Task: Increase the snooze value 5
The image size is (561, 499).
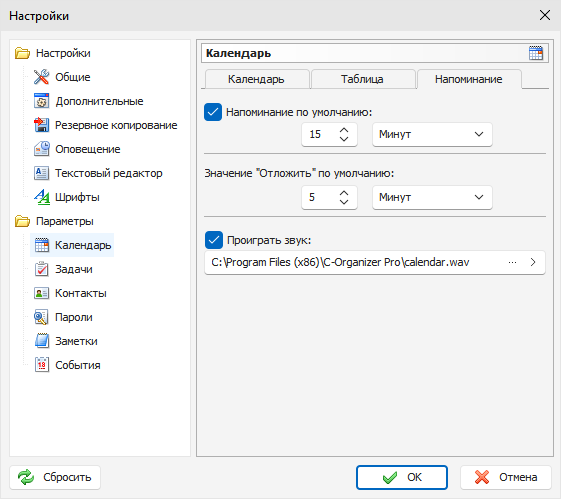Action: [x=344, y=193]
